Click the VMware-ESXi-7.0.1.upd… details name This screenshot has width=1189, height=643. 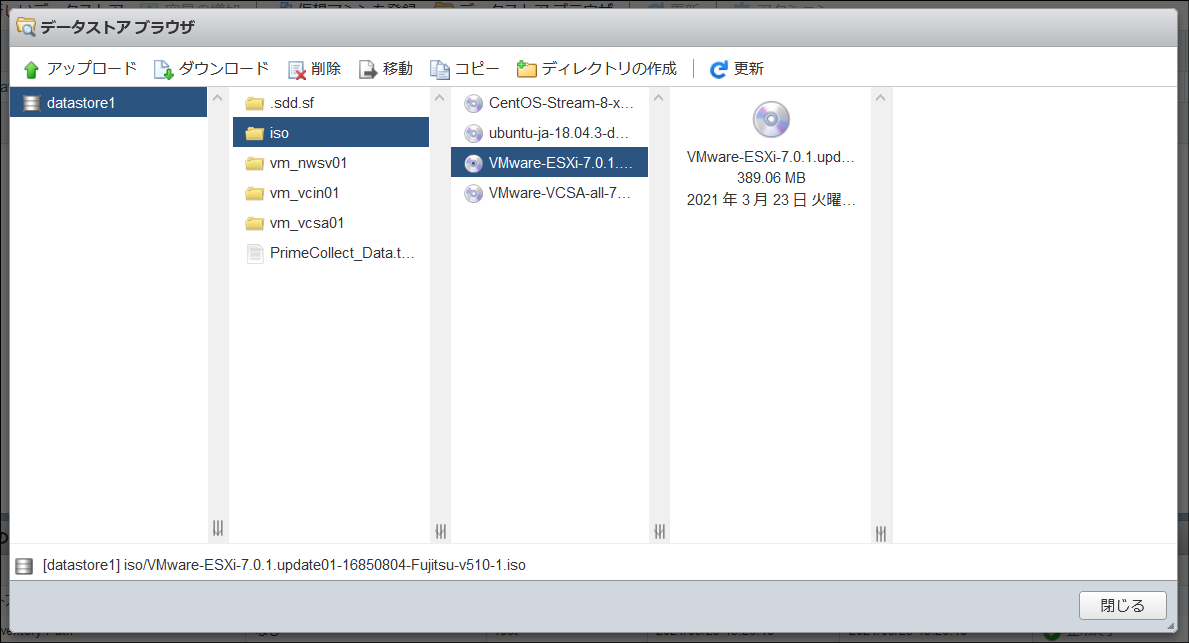point(771,157)
